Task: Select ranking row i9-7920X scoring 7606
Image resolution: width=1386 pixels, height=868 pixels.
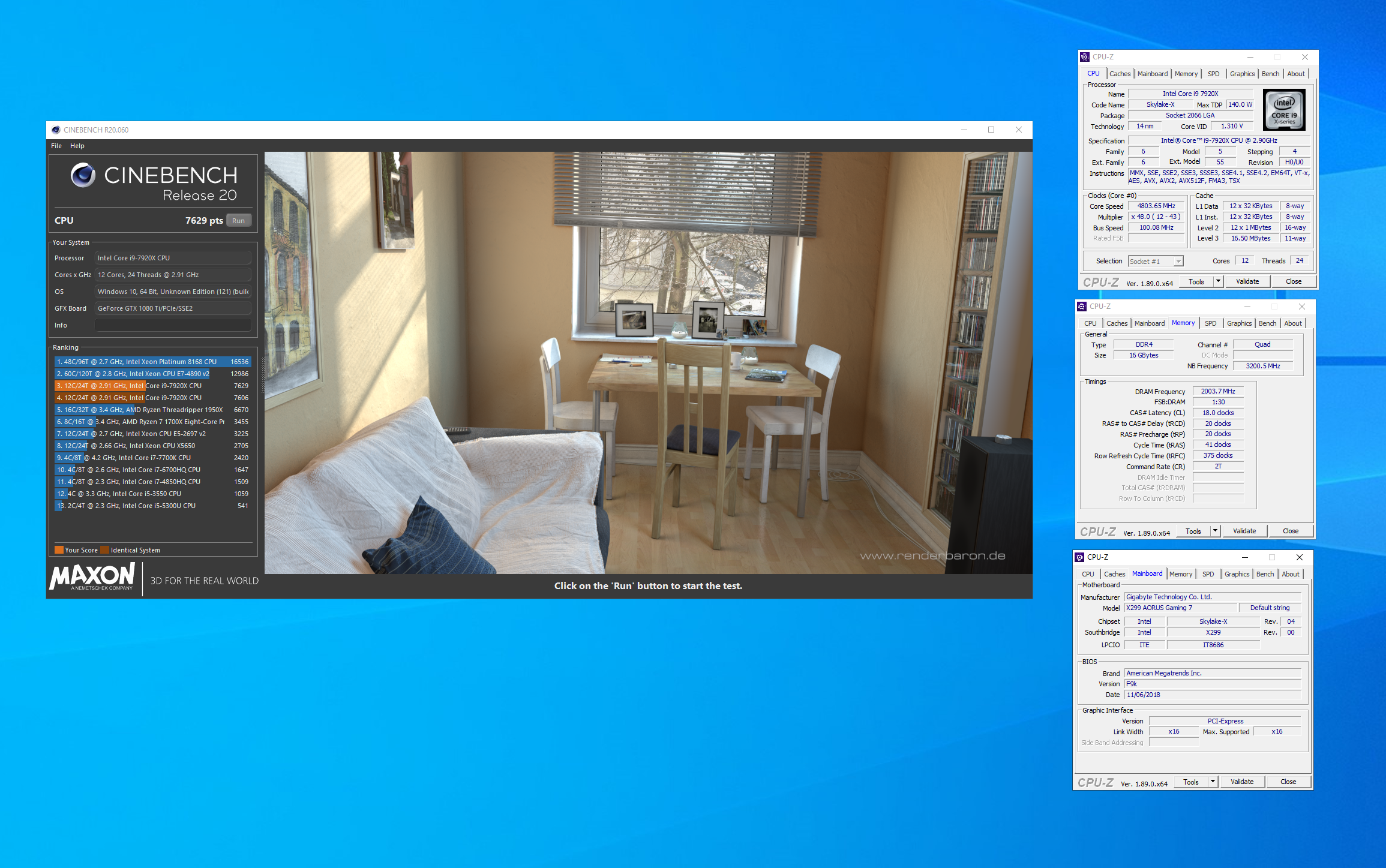Action: tap(152, 398)
